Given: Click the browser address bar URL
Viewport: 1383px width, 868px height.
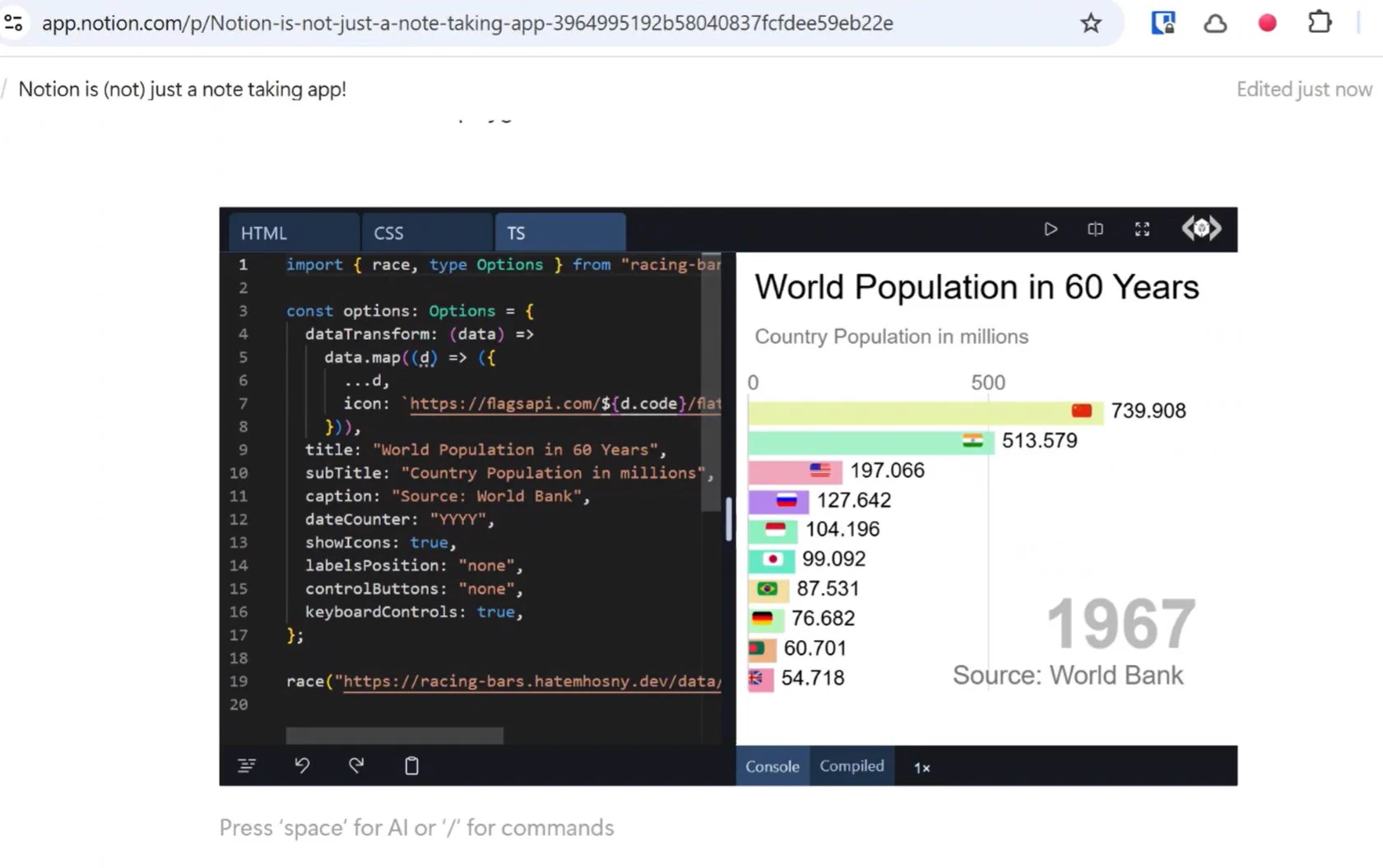Looking at the screenshot, I should point(467,23).
